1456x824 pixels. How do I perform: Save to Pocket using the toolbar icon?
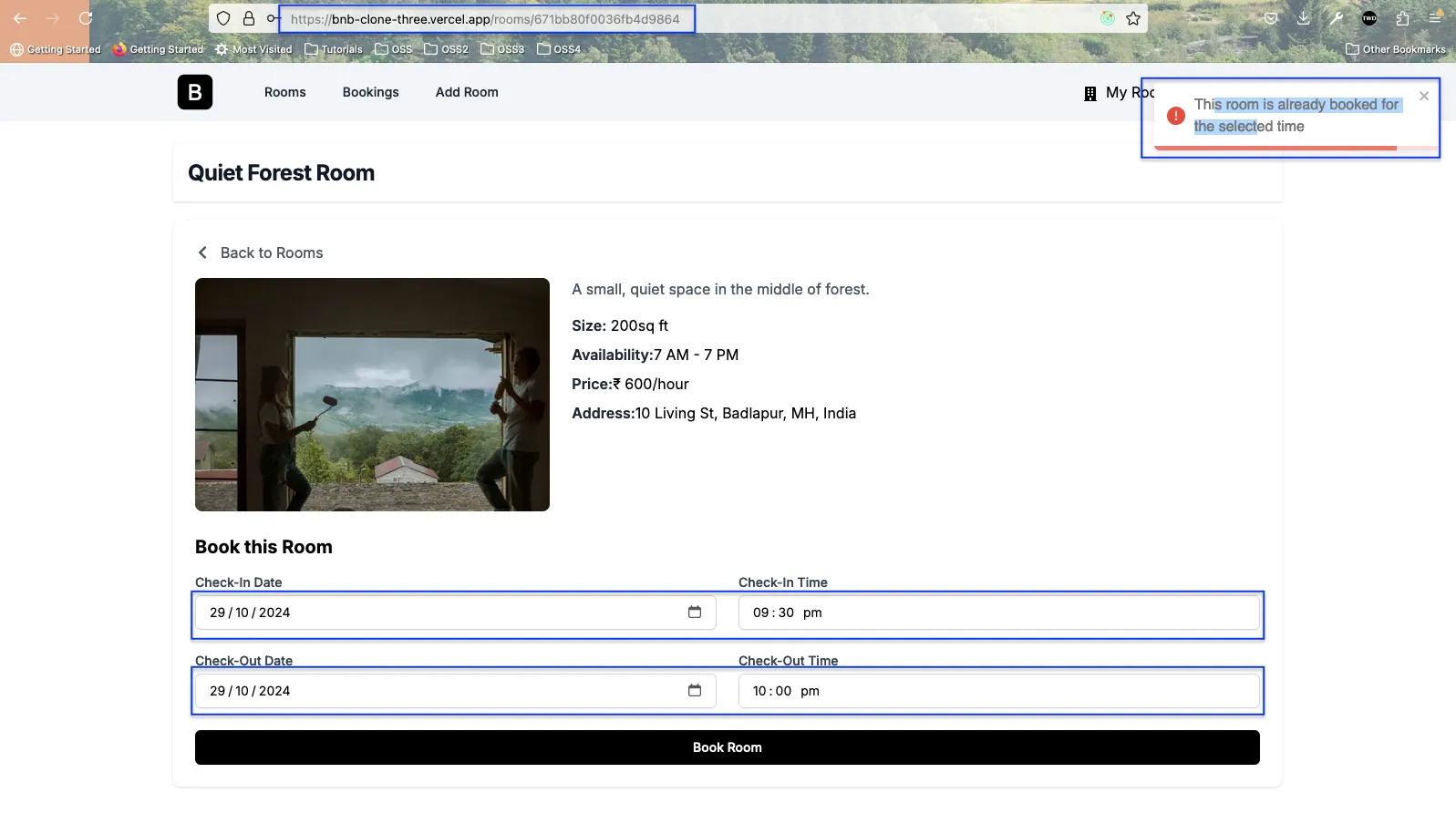pos(1271,18)
